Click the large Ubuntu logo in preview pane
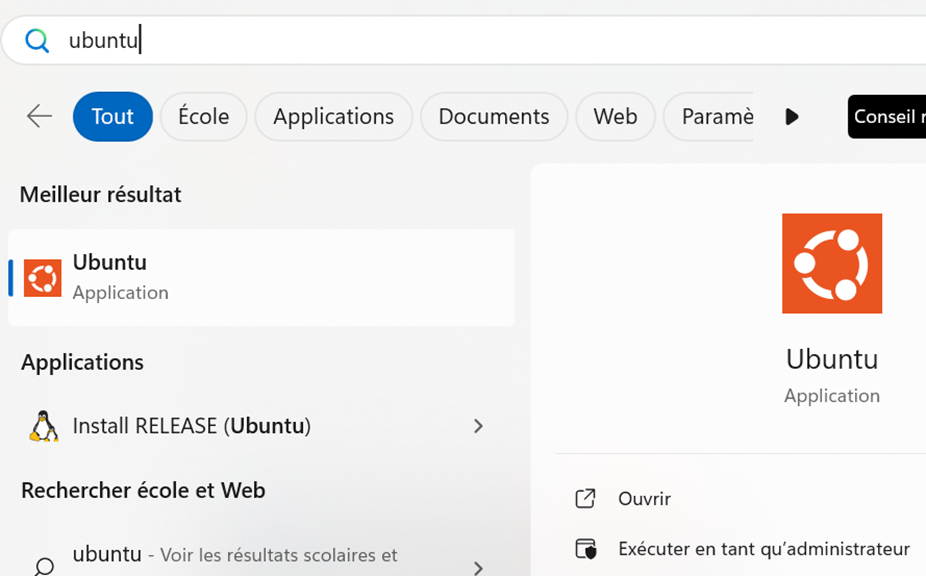The width and height of the screenshot is (926, 576). 832,263
